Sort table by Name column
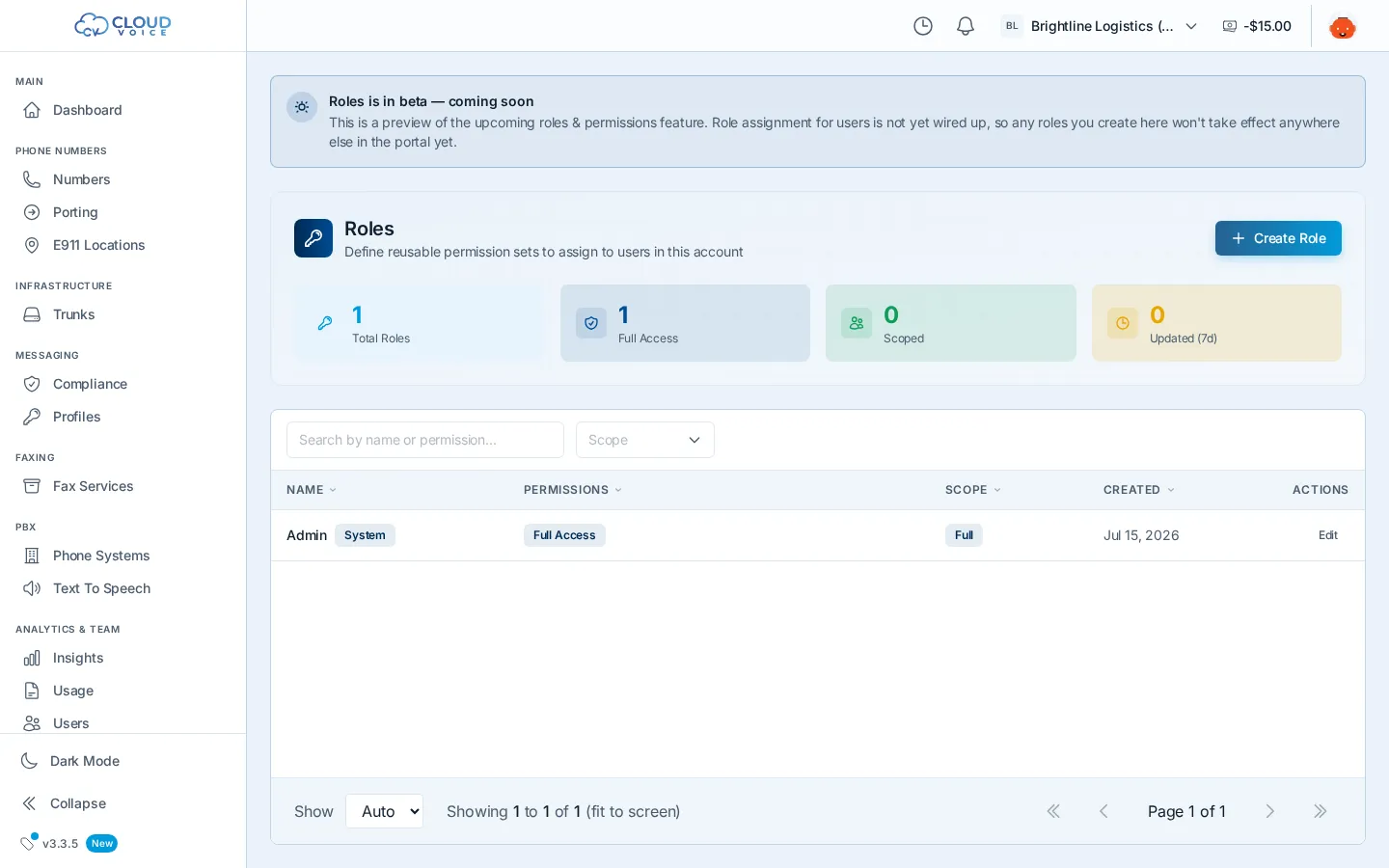Image resolution: width=1389 pixels, height=868 pixels. click(x=312, y=490)
